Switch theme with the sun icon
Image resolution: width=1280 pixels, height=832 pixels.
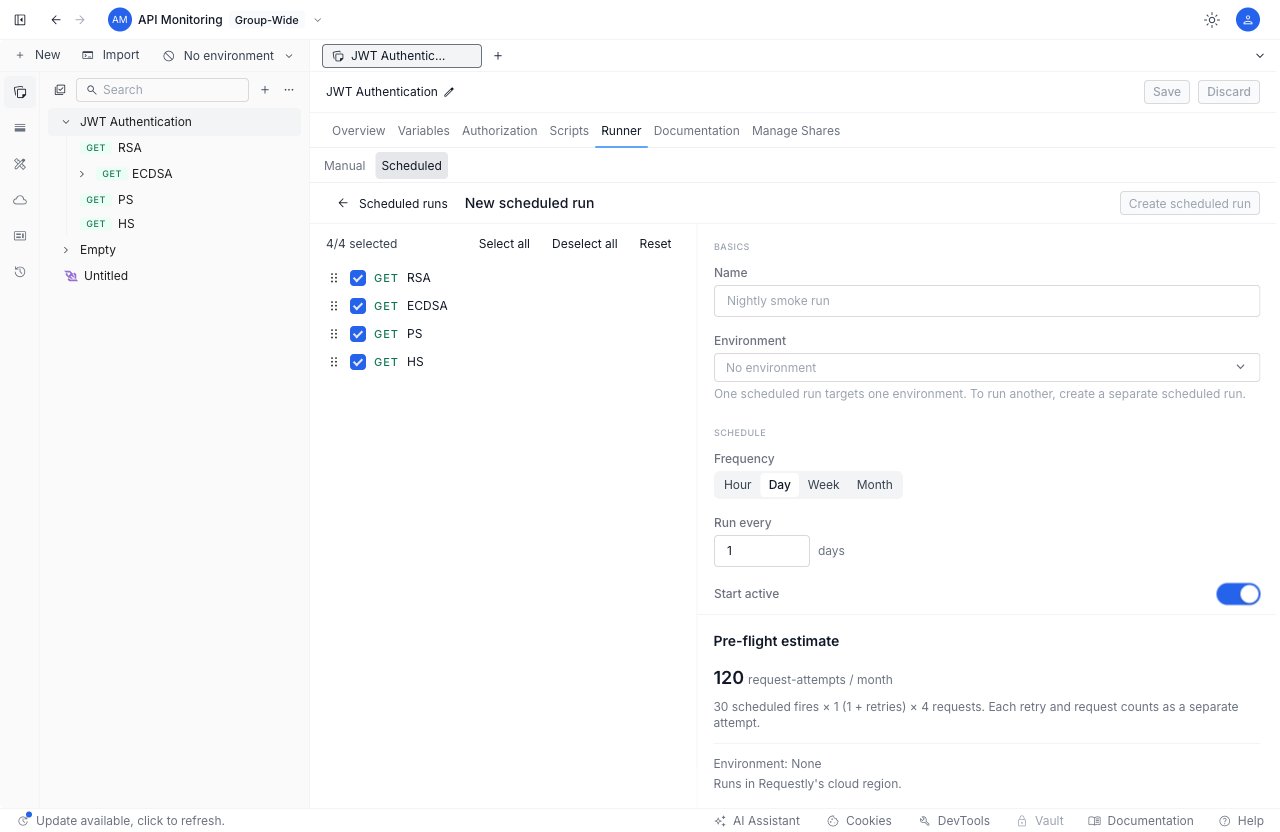coord(1212,20)
